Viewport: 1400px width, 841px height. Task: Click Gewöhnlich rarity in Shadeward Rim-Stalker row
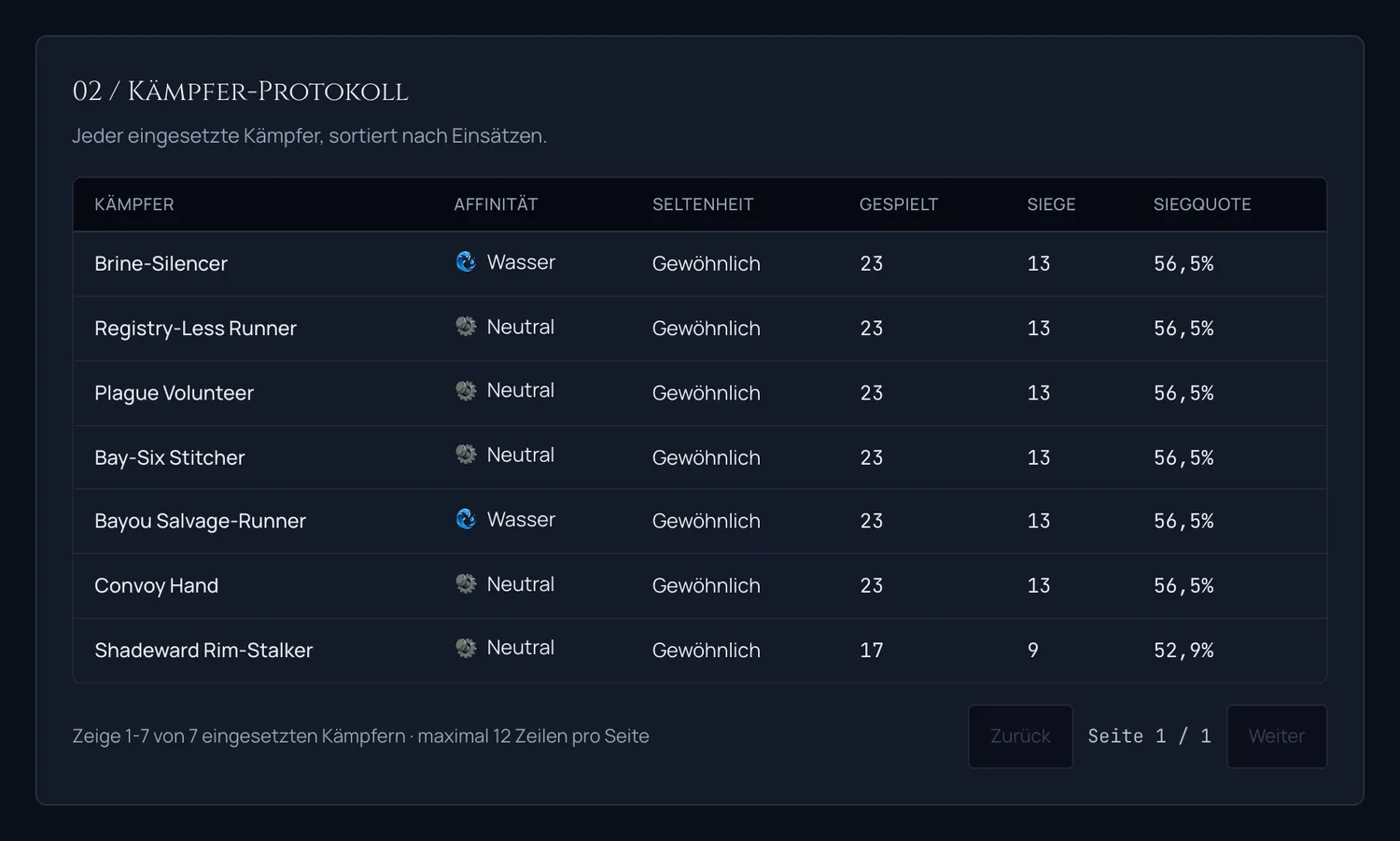(x=707, y=650)
